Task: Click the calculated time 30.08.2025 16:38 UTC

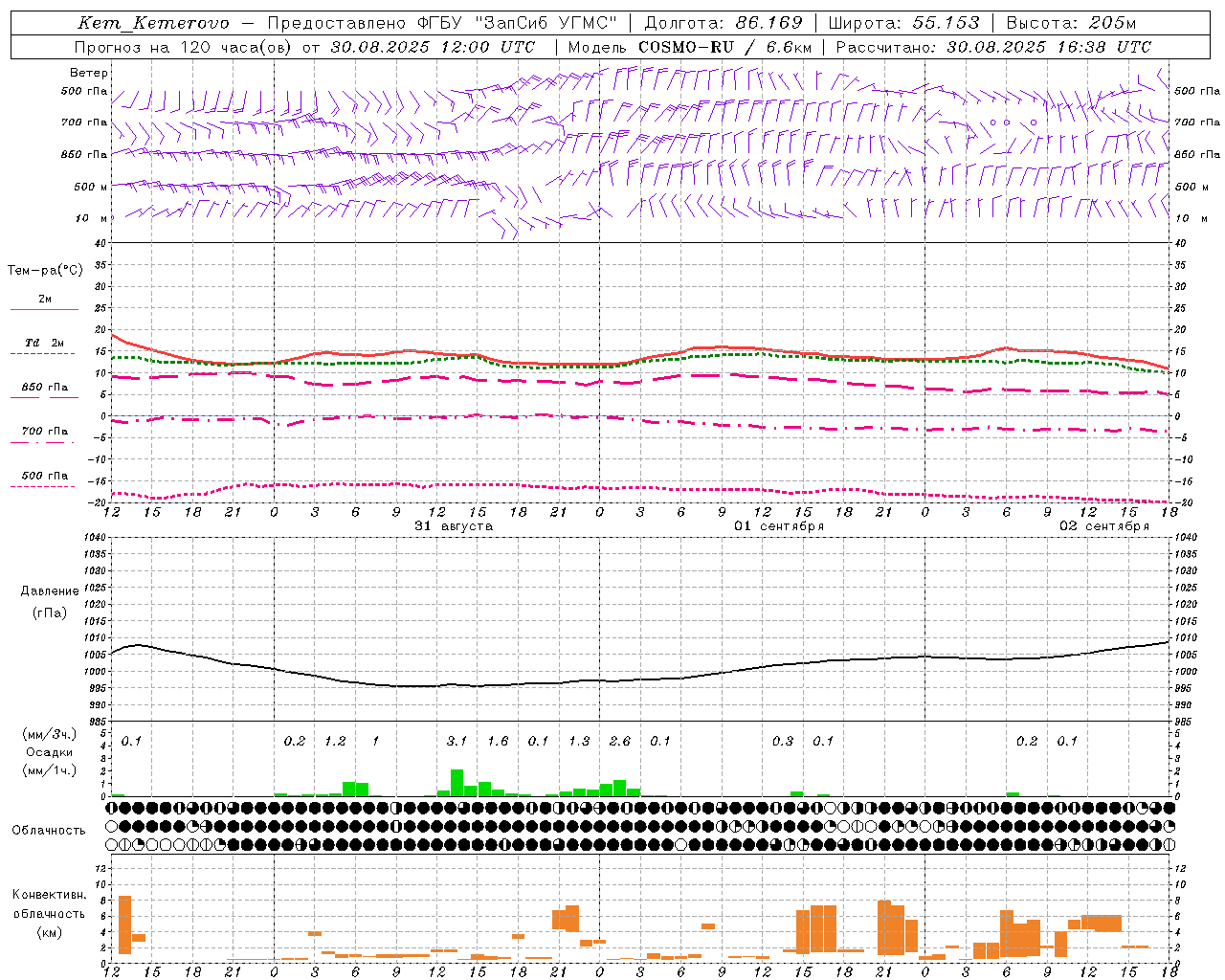Action: [x=1050, y=47]
